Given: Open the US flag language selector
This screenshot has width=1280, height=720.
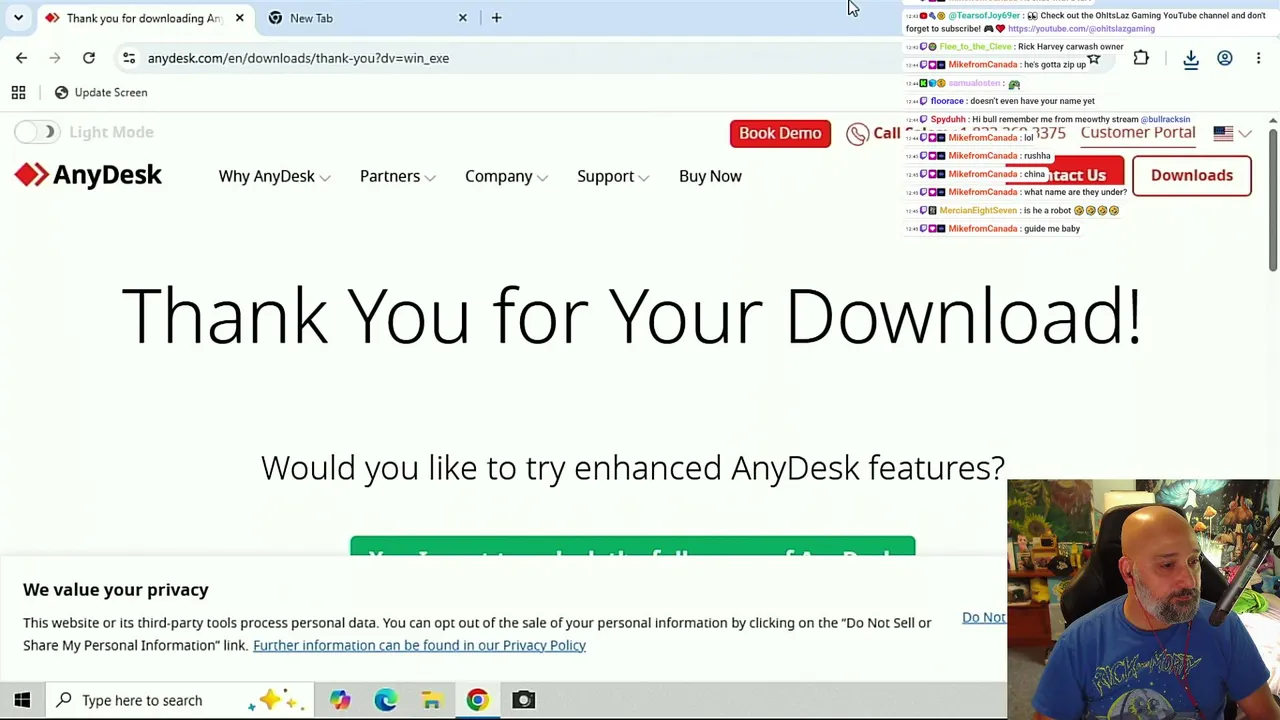Looking at the screenshot, I should coord(1232,133).
